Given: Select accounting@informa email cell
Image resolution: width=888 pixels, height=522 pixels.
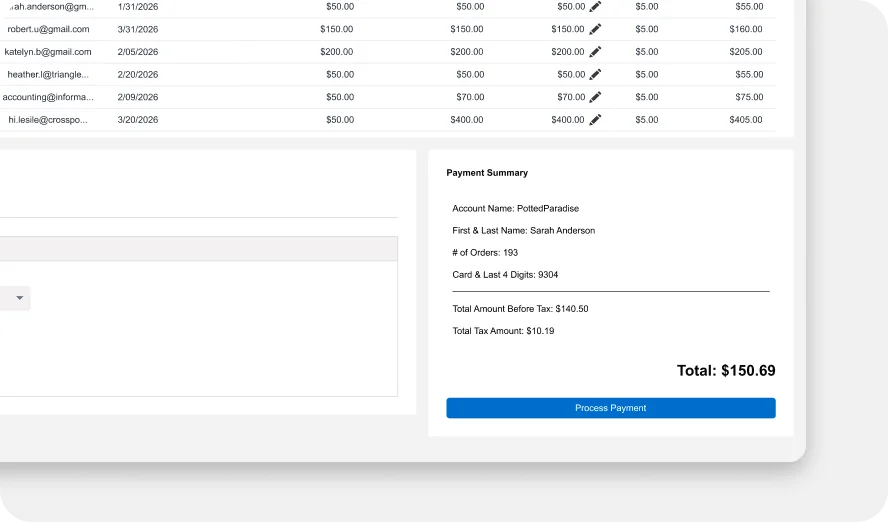Looking at the screenshot, I should [48, 97].
